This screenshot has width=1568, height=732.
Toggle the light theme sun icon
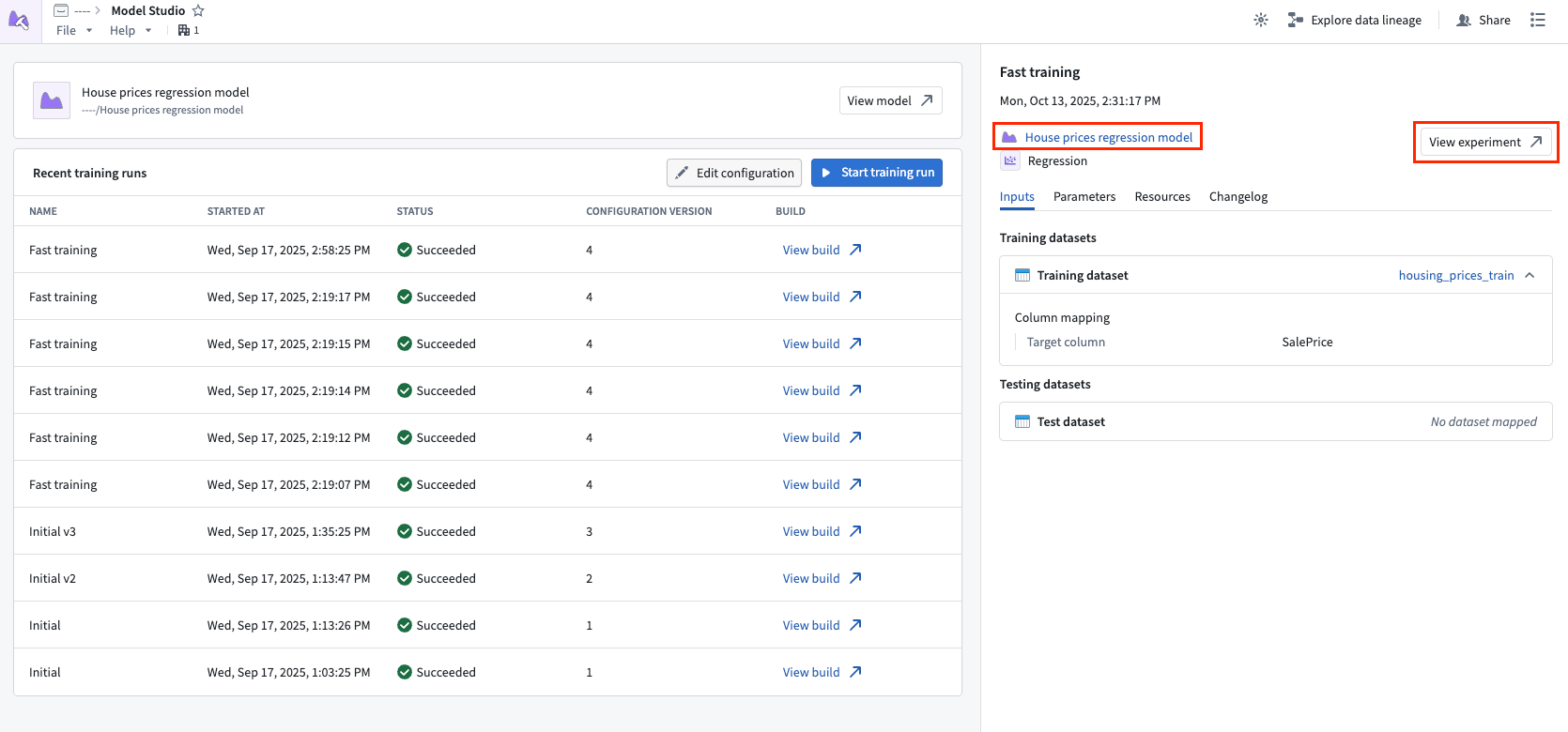pos(1261,20)
